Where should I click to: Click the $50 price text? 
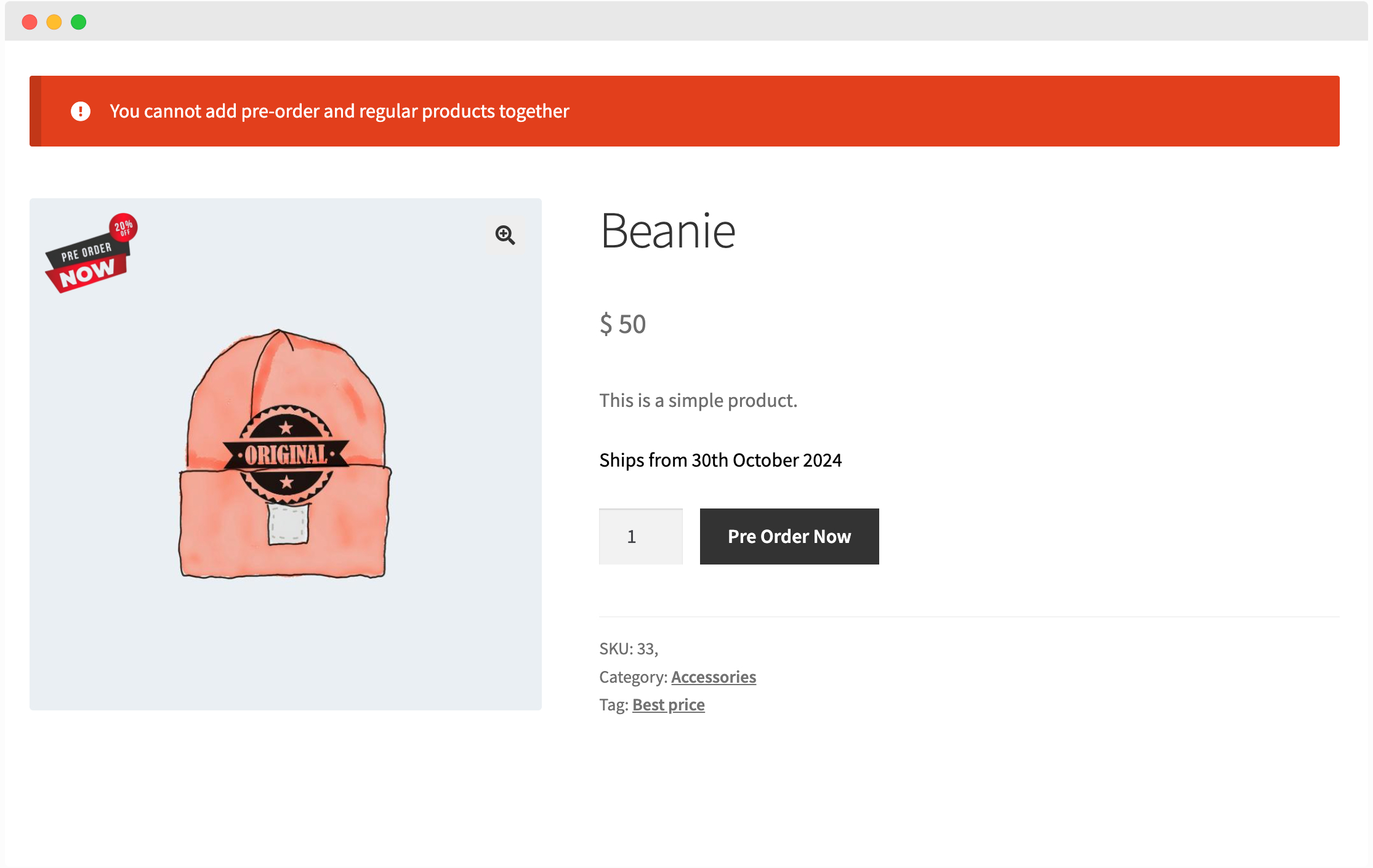(622, 323)
